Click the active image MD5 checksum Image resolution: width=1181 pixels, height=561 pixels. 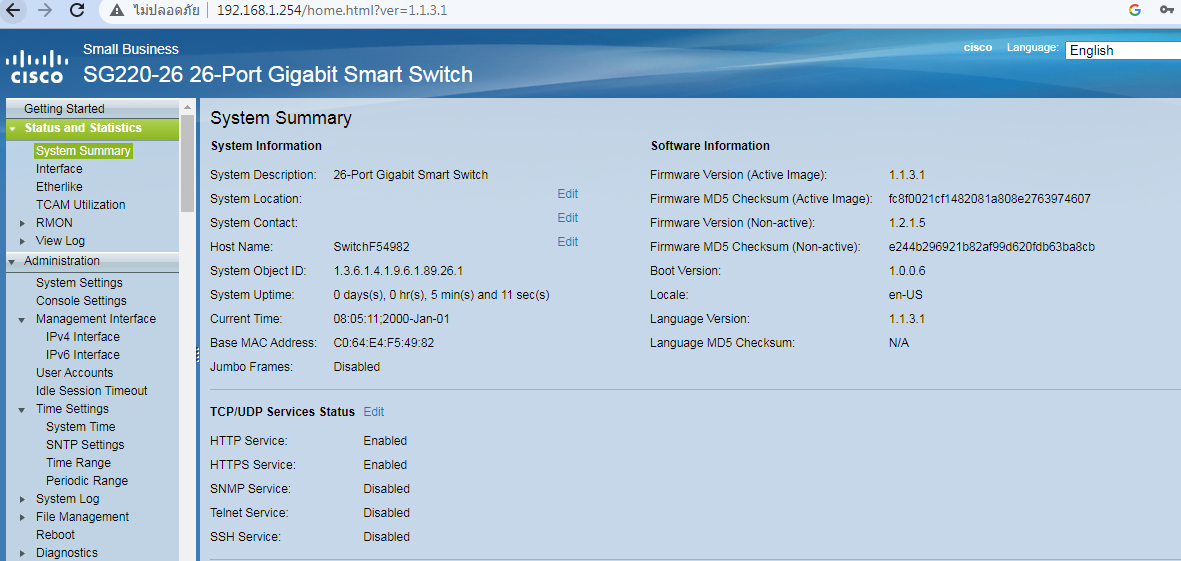tap(990, 199)
